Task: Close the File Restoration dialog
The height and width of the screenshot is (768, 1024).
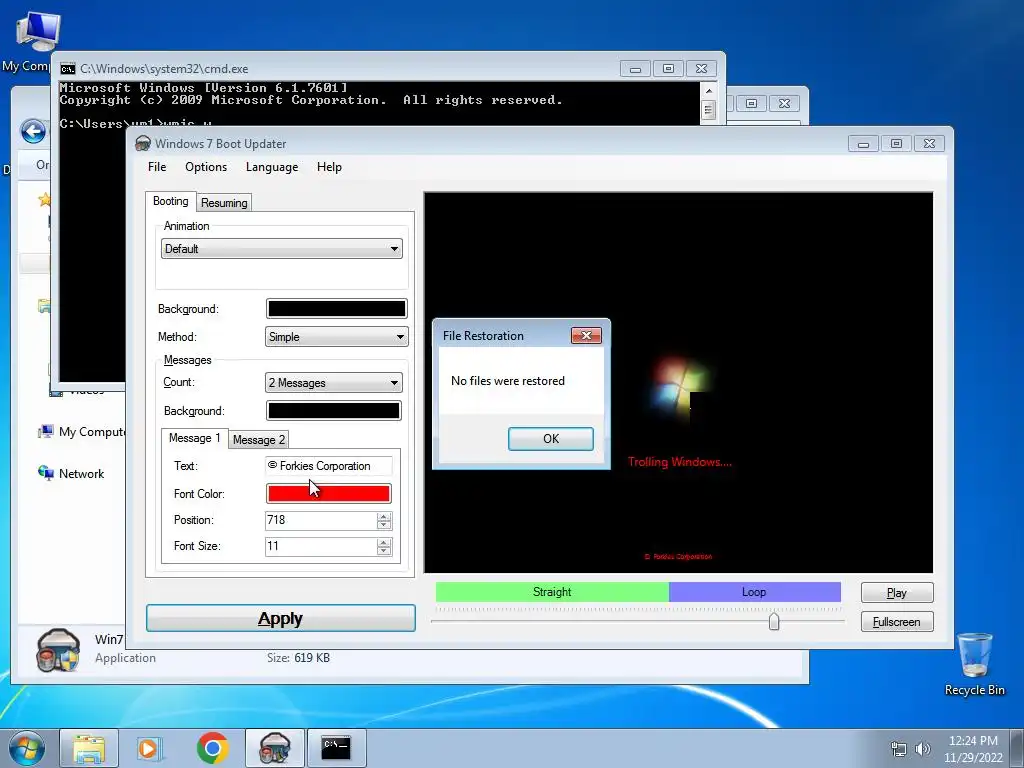Action: [x=586, y=335]
